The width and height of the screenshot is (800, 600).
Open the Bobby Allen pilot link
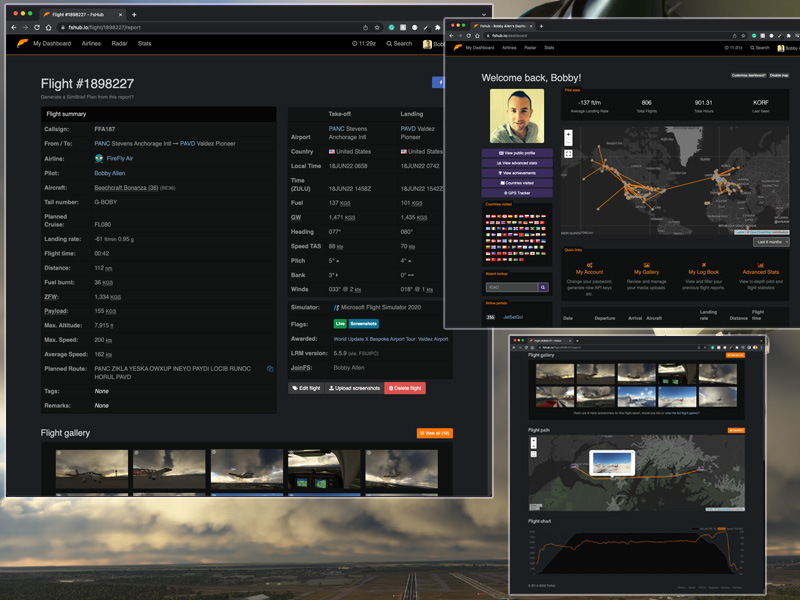pos(110,173)
